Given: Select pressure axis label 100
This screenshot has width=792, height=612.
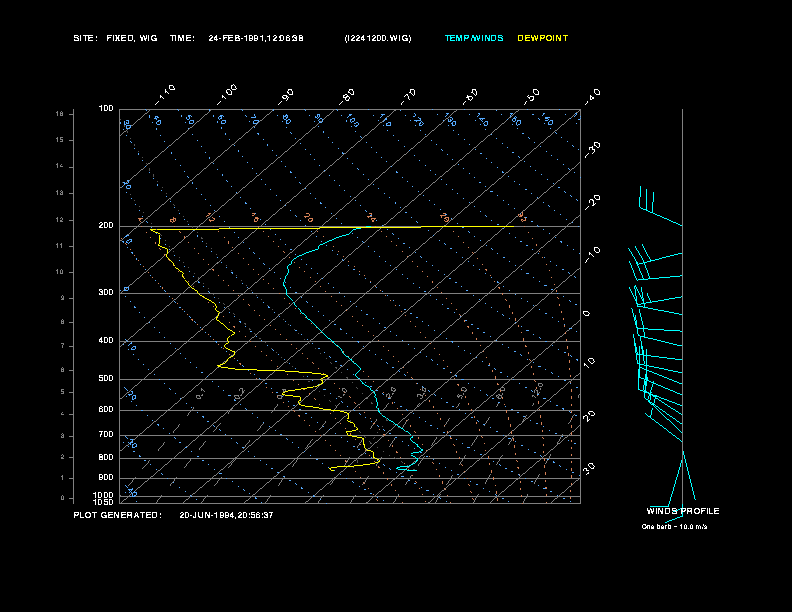Looking at the screenshot, I should tap(106, 108).
